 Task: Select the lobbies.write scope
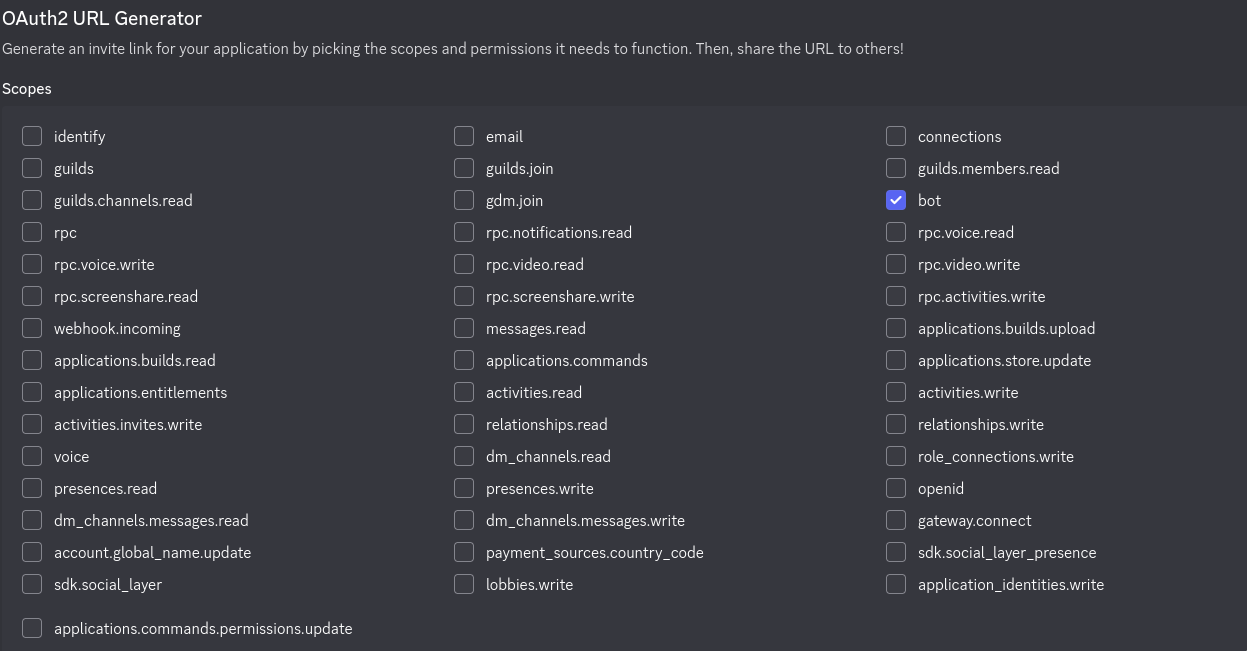pos(463,584)
